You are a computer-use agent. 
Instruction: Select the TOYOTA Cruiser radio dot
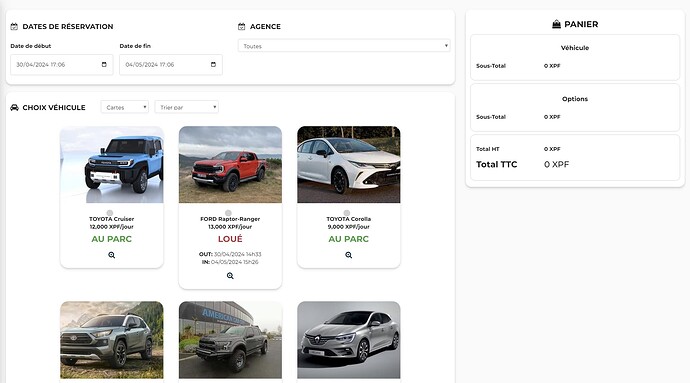(x=110, y=213)
